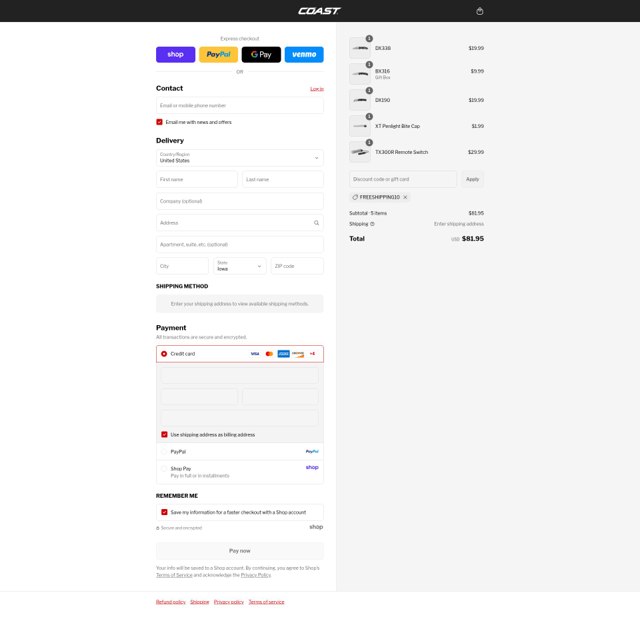The width and height of the screenshot is (640, 639).
Task: Click the address search magnifier icon
Action: [316, 223]
